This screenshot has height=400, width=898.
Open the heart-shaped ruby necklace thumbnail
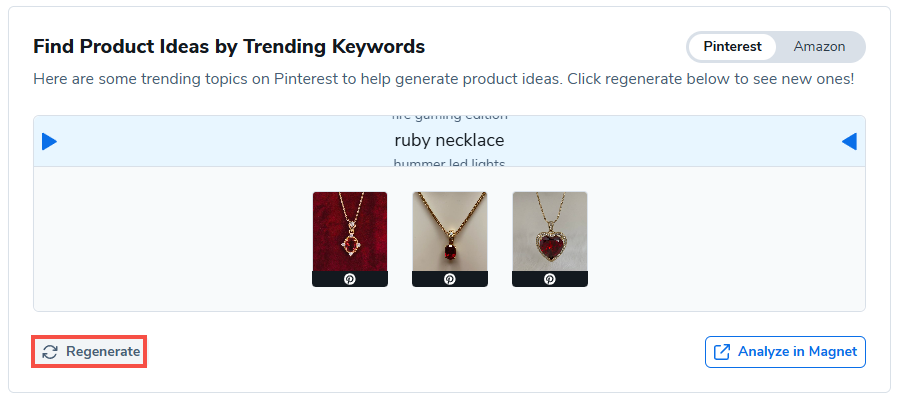pyautogui.click(x=549, y=231)
